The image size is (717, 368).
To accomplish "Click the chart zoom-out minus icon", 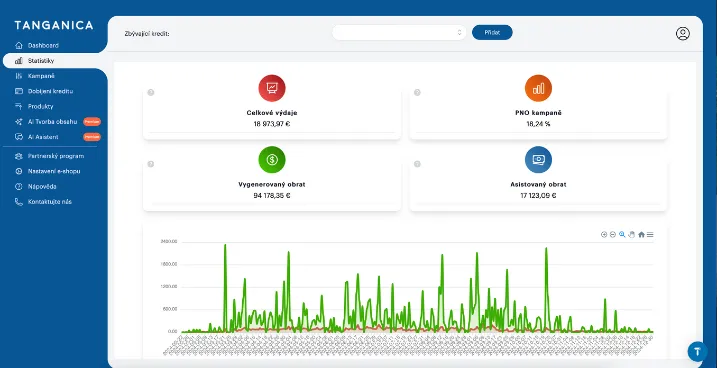I will [613, 235].
